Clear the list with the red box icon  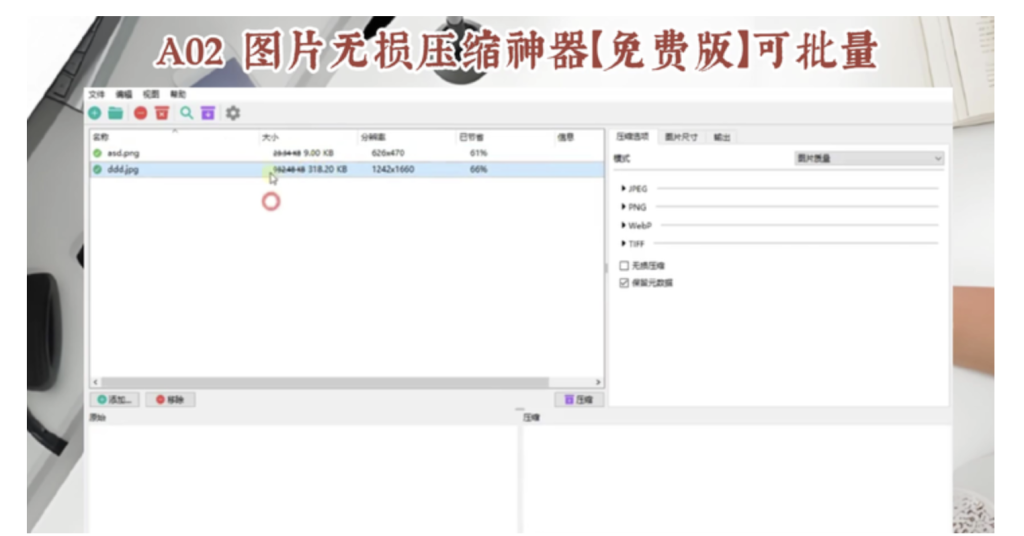162,113
